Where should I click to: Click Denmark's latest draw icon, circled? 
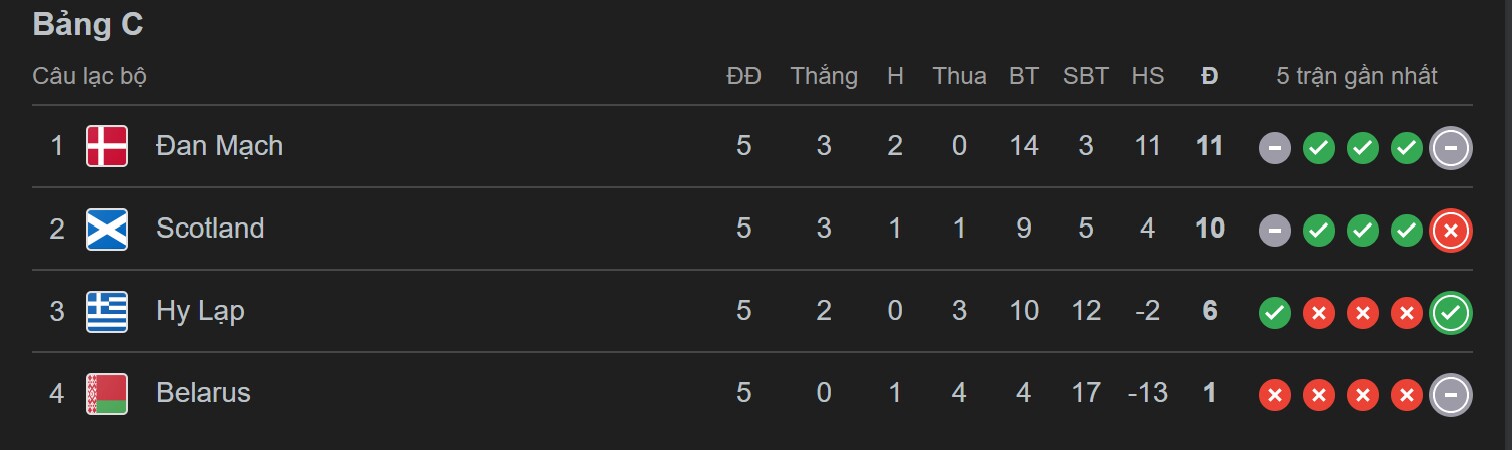pyautogui.click(x=1451, y=149)
